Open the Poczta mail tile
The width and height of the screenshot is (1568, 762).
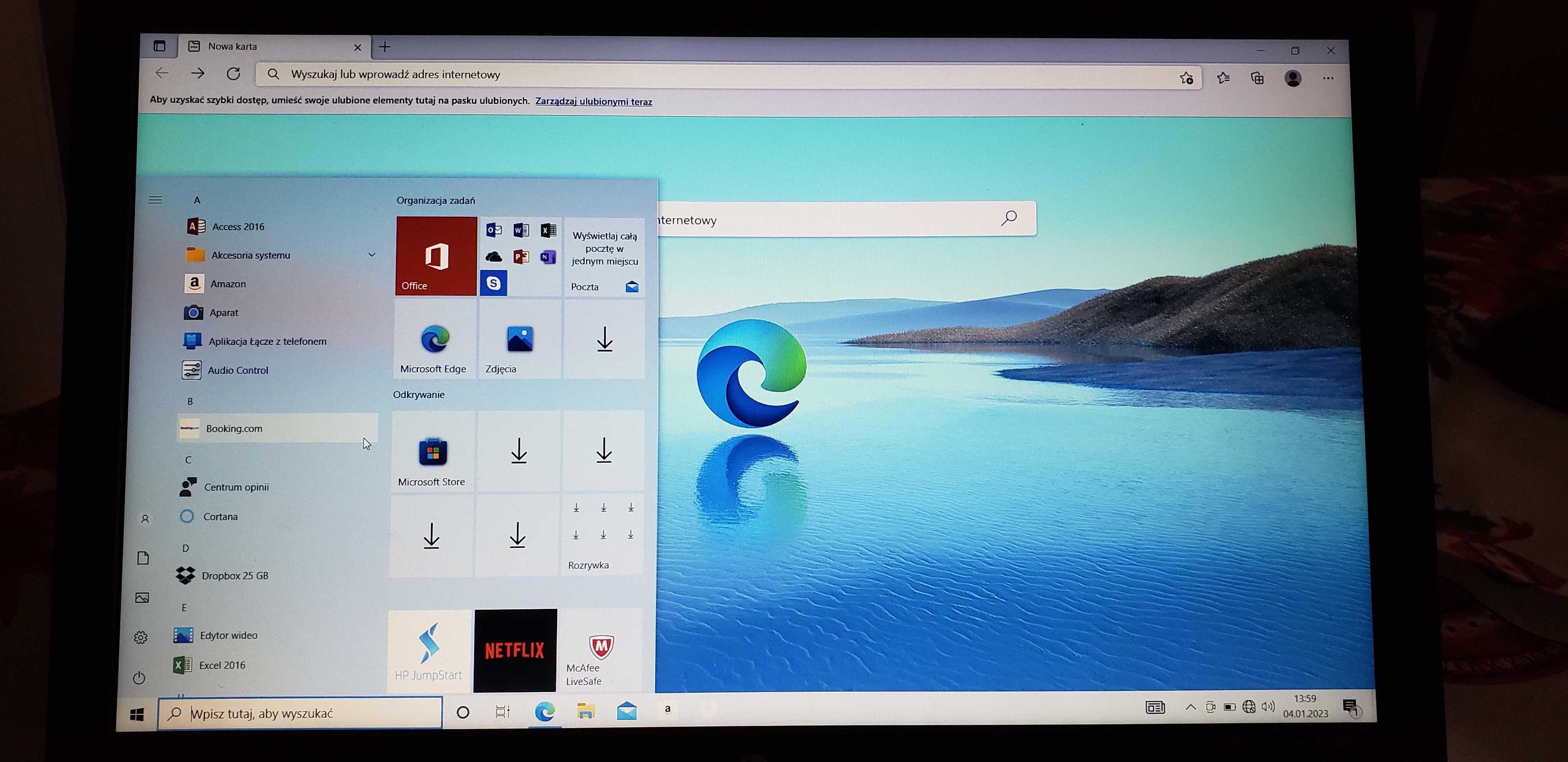604,257
